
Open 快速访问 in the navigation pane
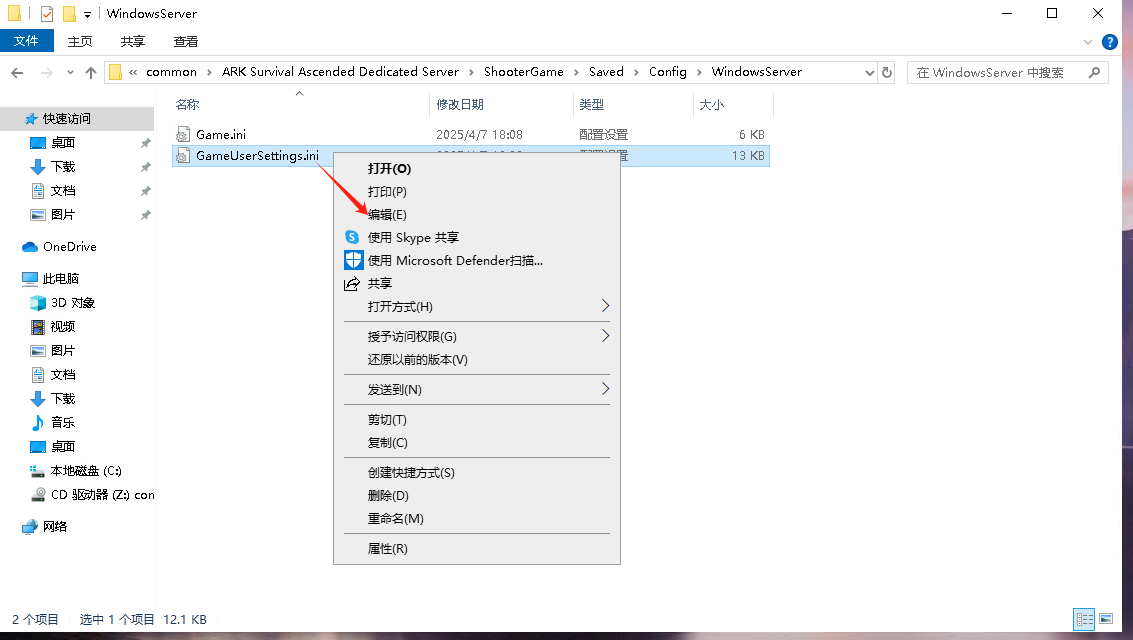(66, 118)
